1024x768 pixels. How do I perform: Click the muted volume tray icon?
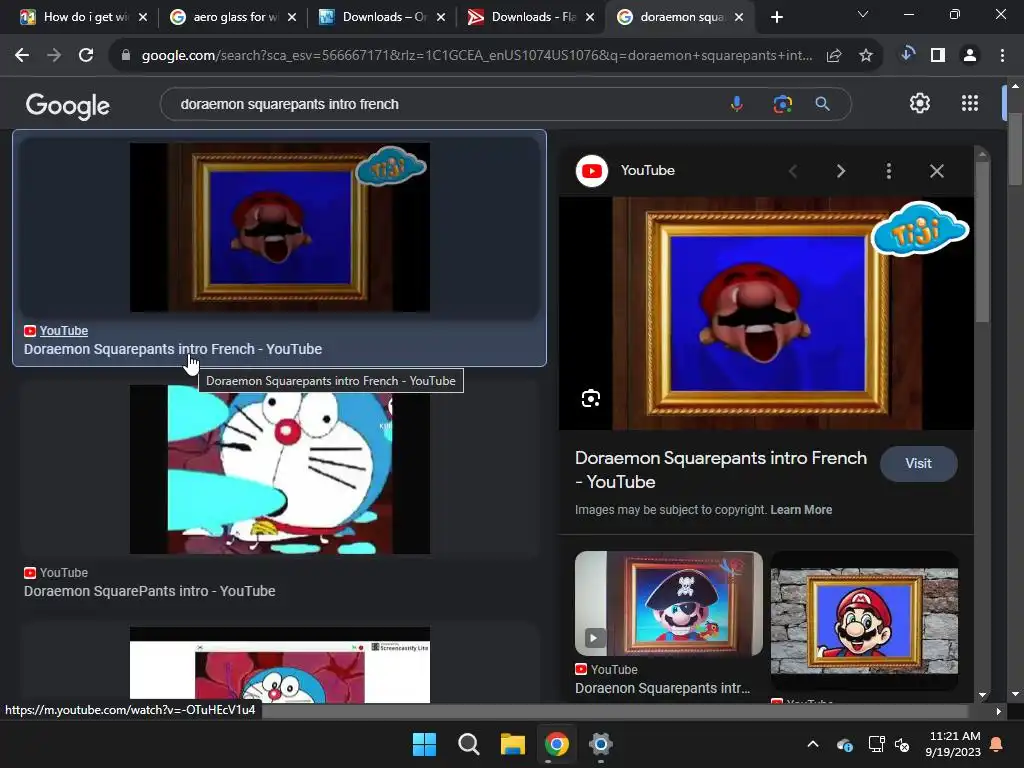pos(903,744)
